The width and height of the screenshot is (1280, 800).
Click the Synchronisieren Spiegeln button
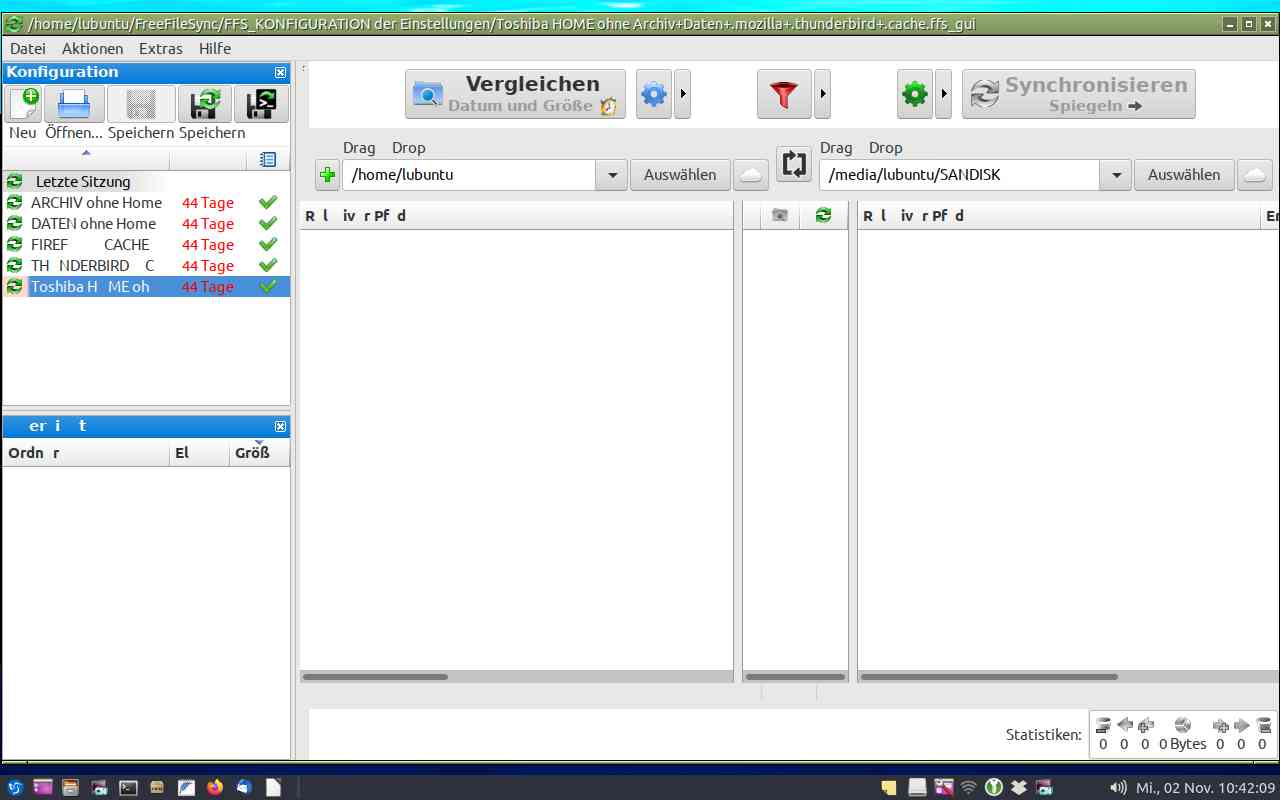click(1078, 94)
